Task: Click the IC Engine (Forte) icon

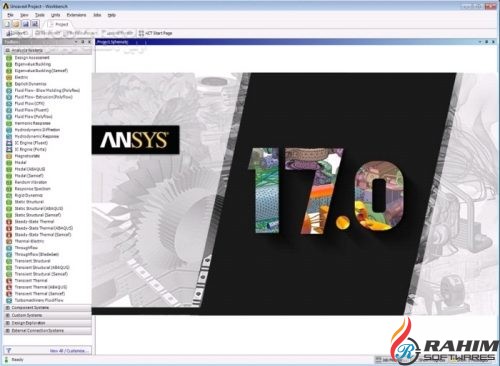Action: [x=9, y=149]
